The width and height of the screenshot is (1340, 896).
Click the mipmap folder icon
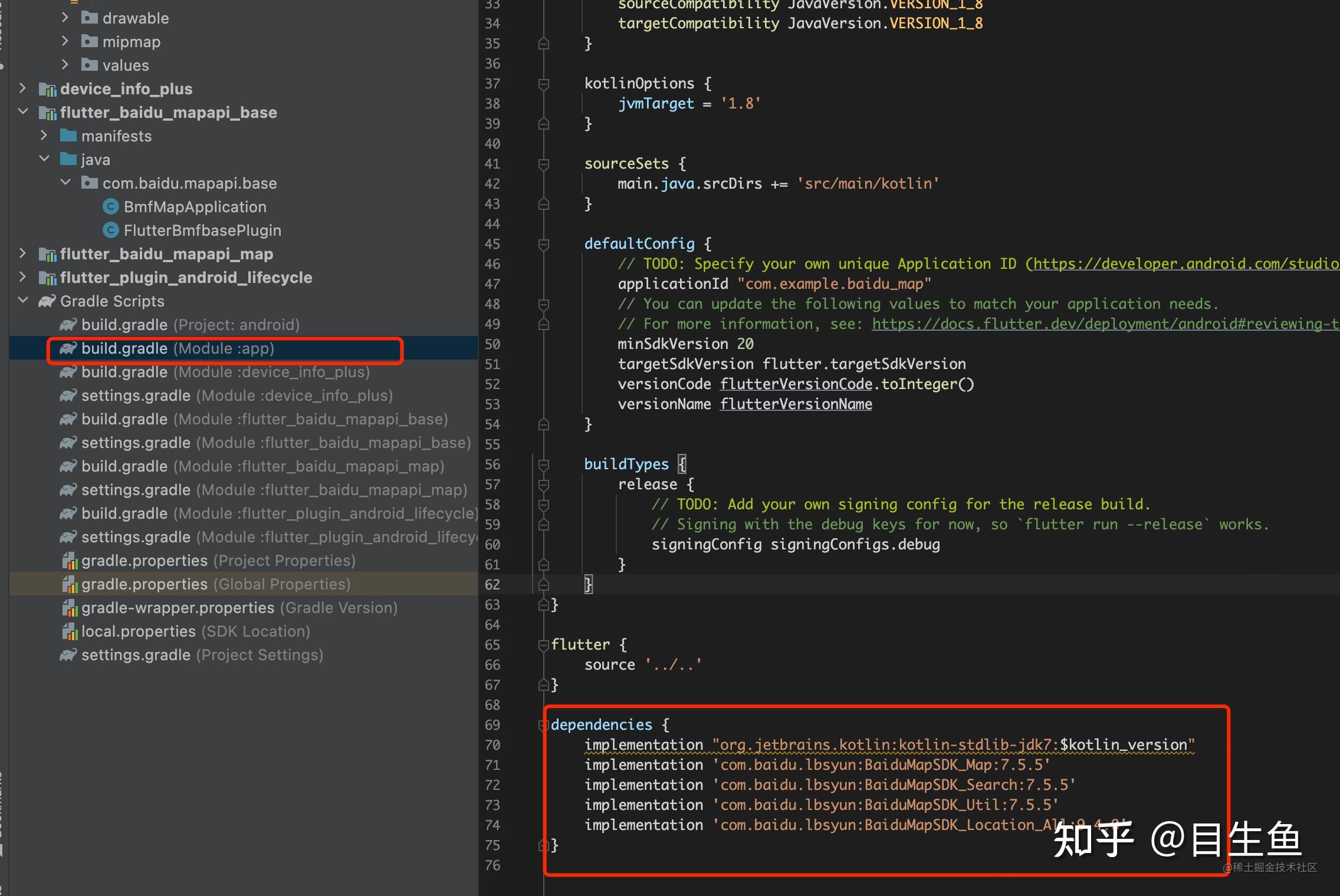tap(90, 41)
